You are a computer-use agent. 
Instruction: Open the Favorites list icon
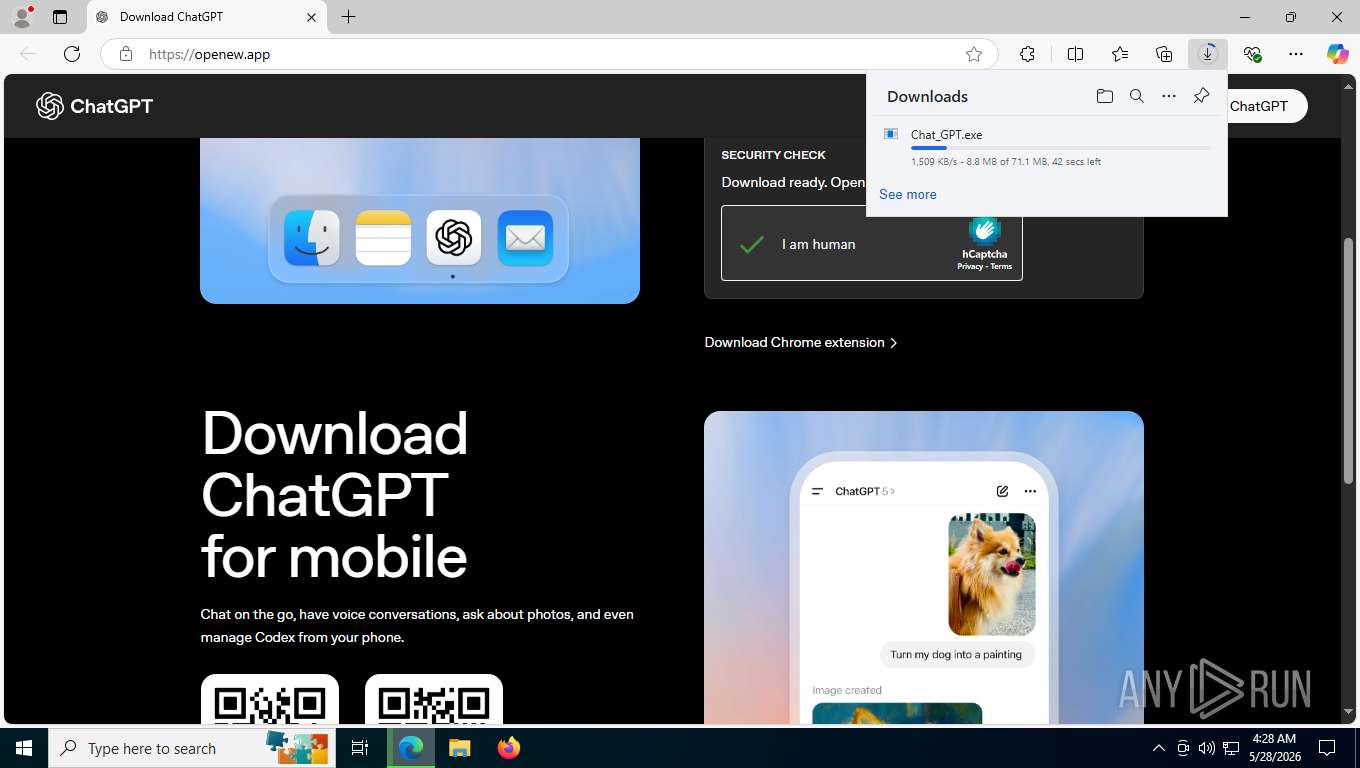(x=1120, y=54)
